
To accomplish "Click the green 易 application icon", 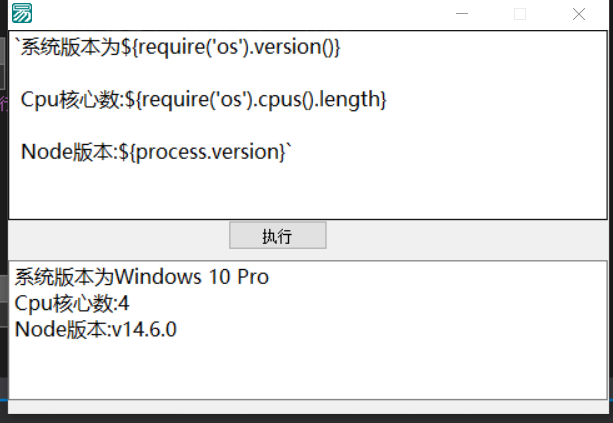I will 22,13.
